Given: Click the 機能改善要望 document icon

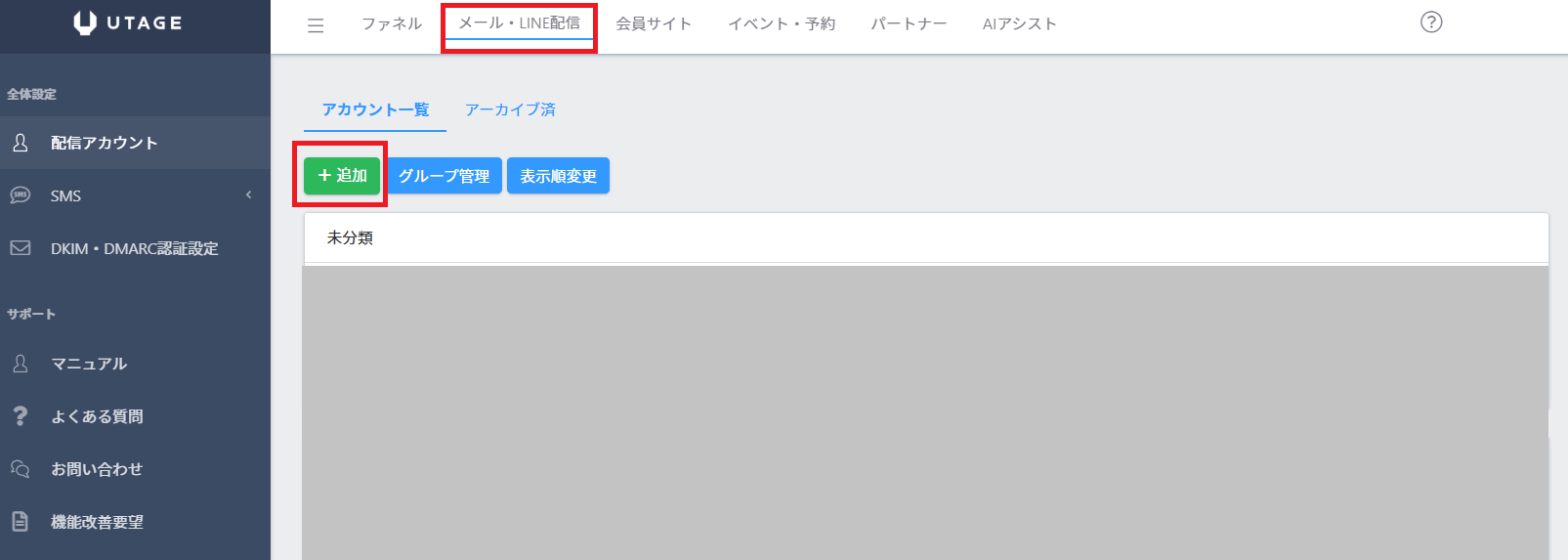Looking at the screenshot, I should (x=21, y=522).
